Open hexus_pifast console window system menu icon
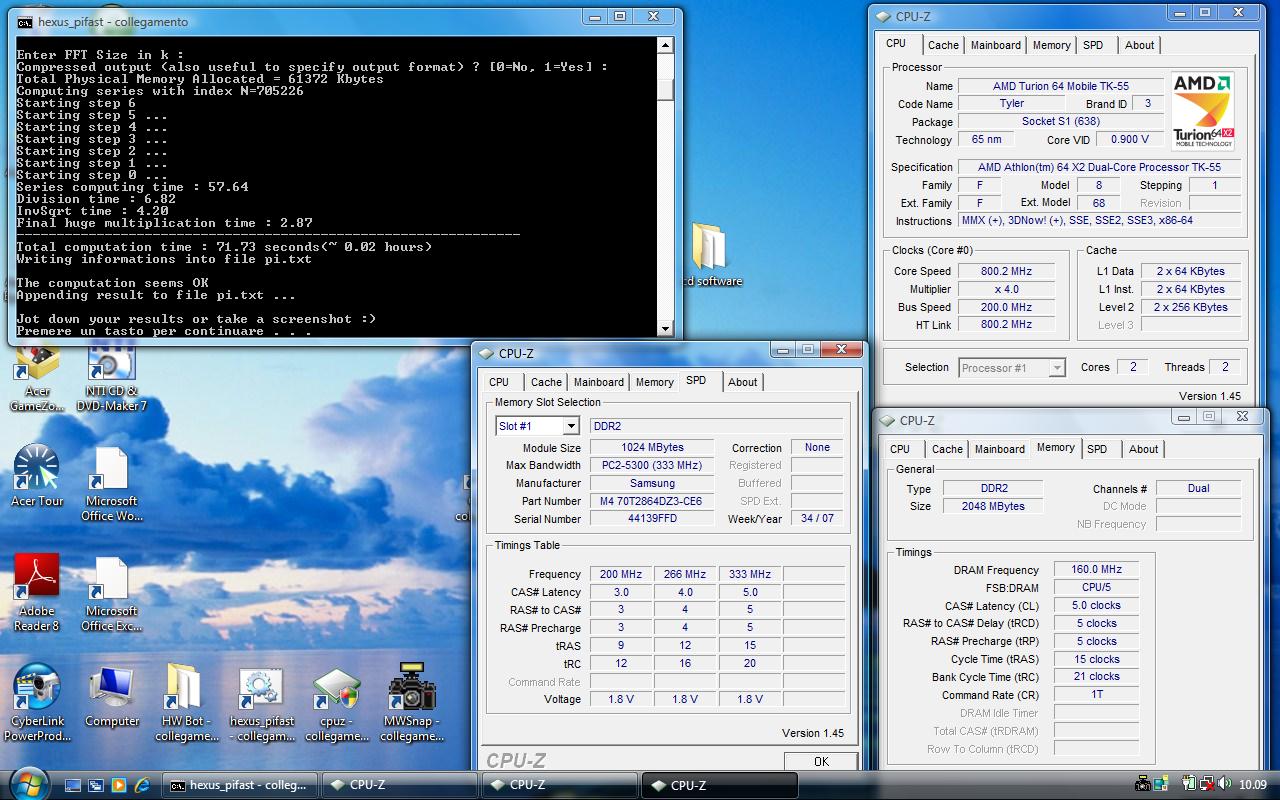The height and width of the screenshot is (800, 1280). pos(24,21)
